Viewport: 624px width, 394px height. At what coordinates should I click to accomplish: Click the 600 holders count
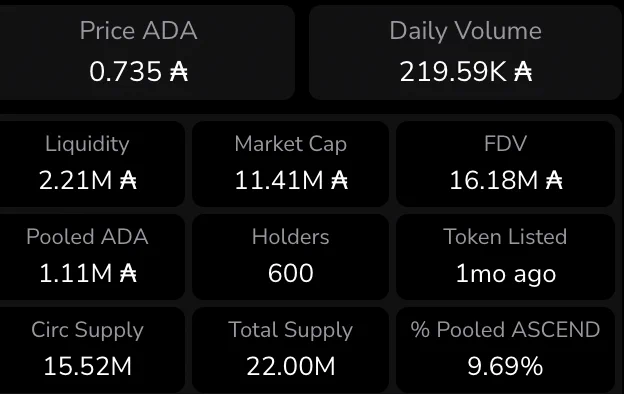click(291, 273)
